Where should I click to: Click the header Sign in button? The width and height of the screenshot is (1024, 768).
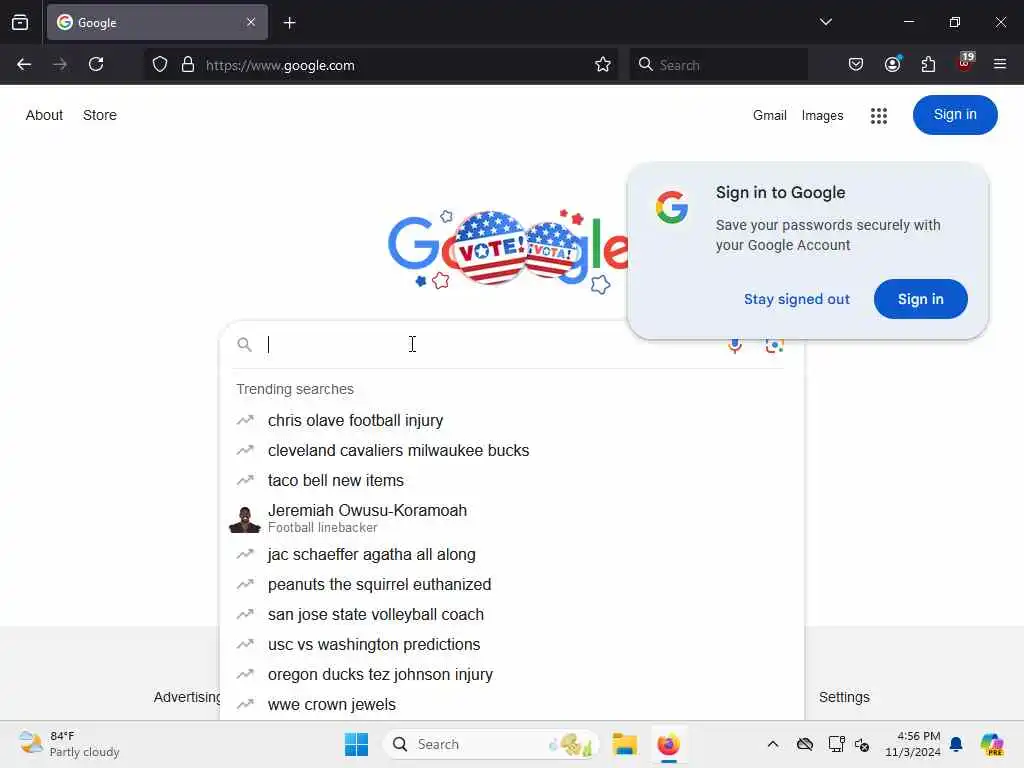coord(955,115)
